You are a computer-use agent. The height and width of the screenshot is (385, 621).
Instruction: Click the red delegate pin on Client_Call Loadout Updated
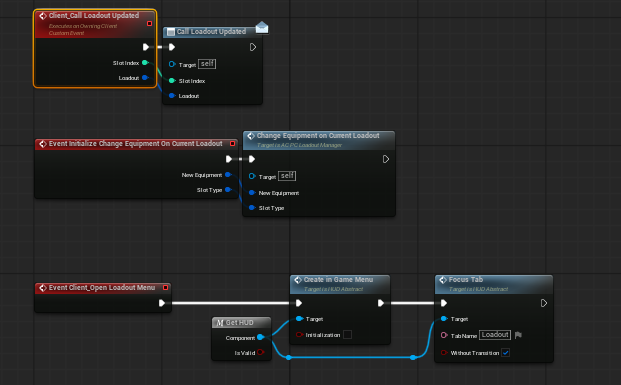point(149,23)
